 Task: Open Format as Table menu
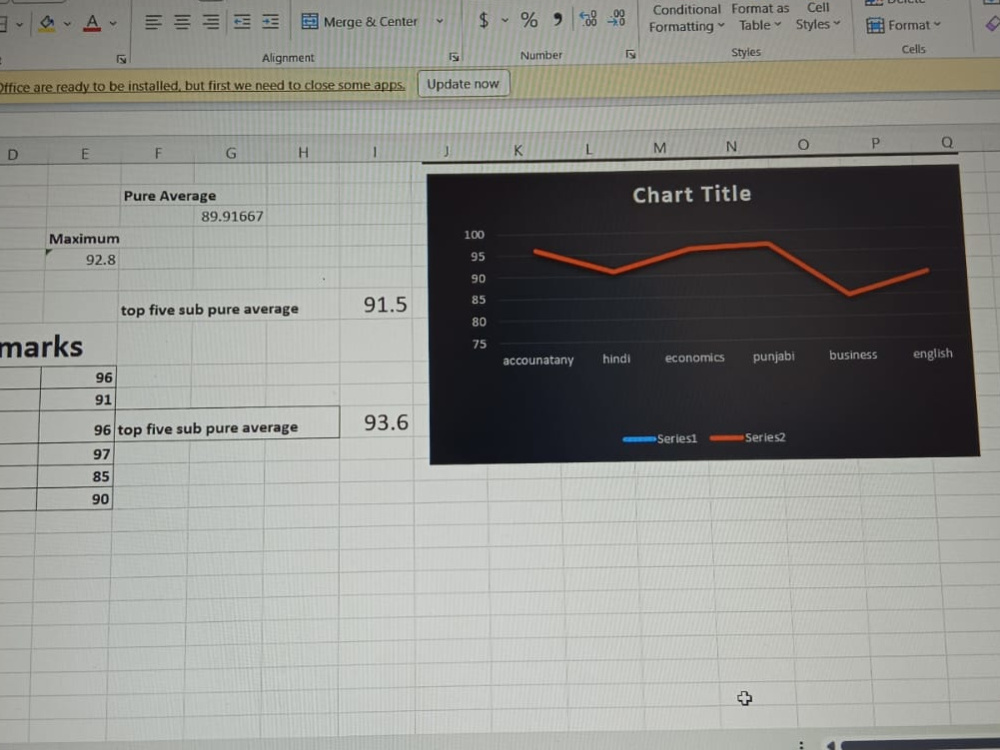[x=760, y=17]
